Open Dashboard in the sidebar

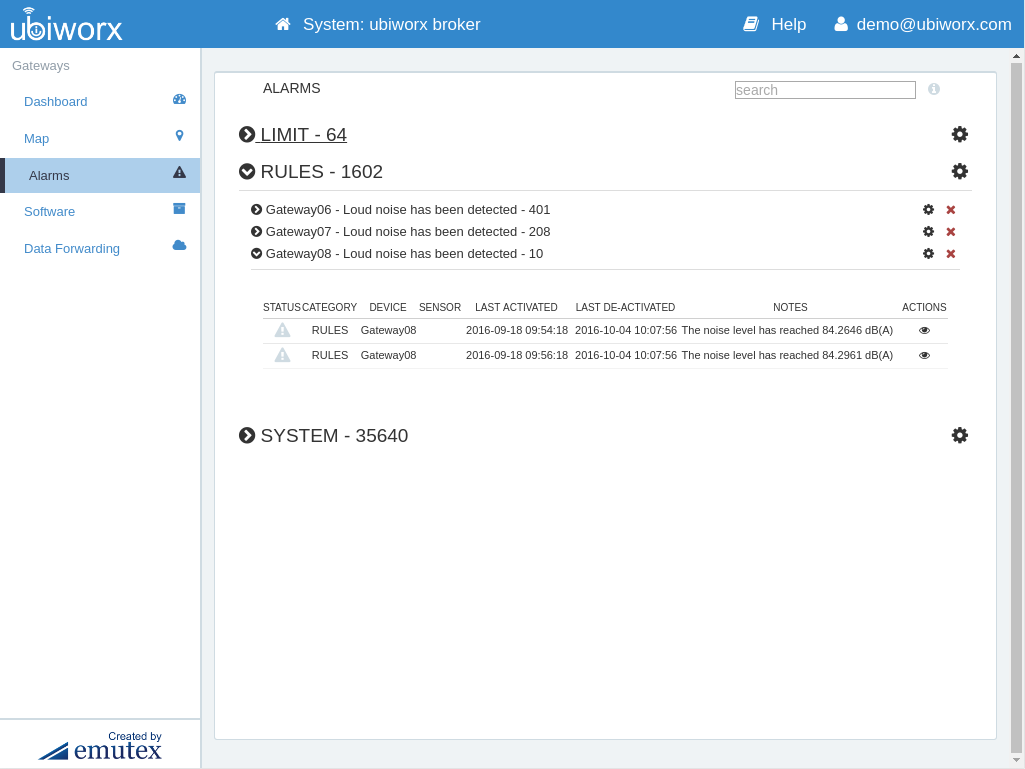click(56, 101)
